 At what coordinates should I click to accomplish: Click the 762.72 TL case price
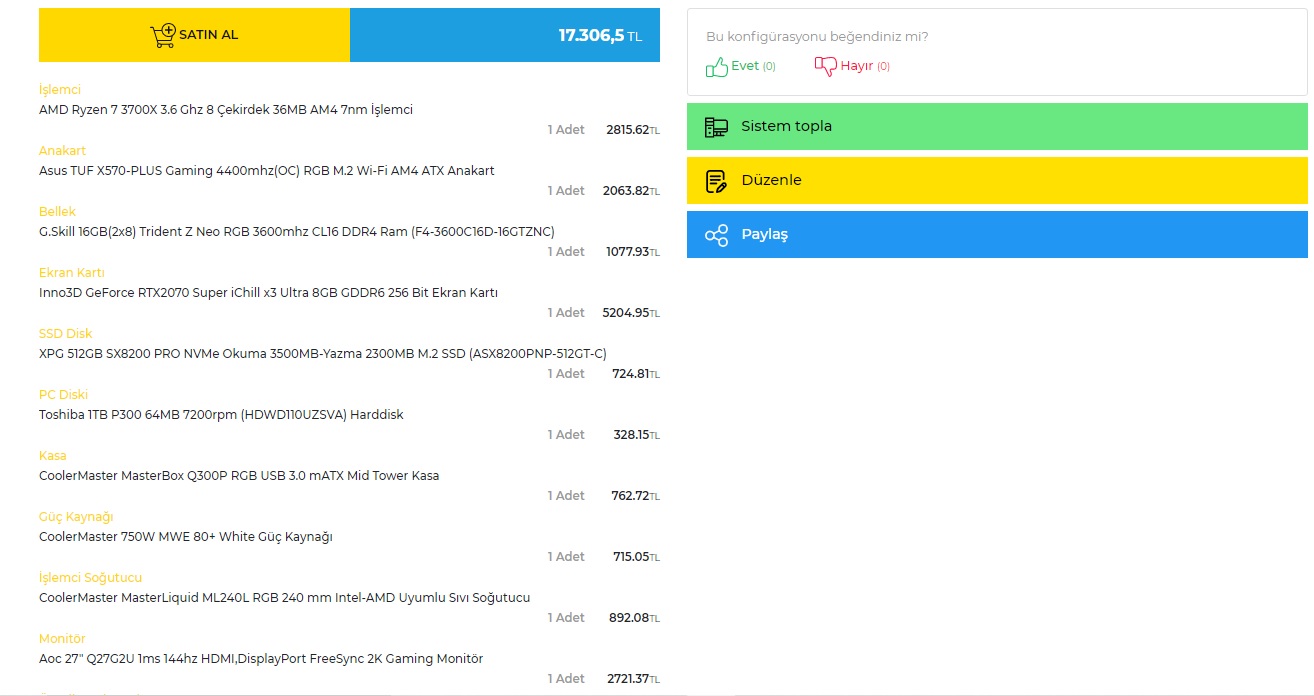pos(636,496)
